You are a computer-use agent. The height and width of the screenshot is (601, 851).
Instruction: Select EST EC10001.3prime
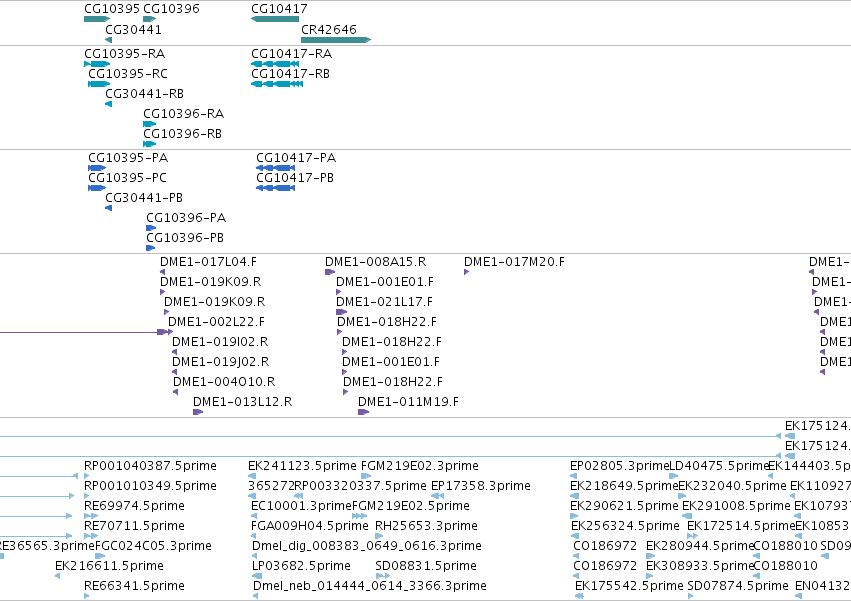point(301,507)
